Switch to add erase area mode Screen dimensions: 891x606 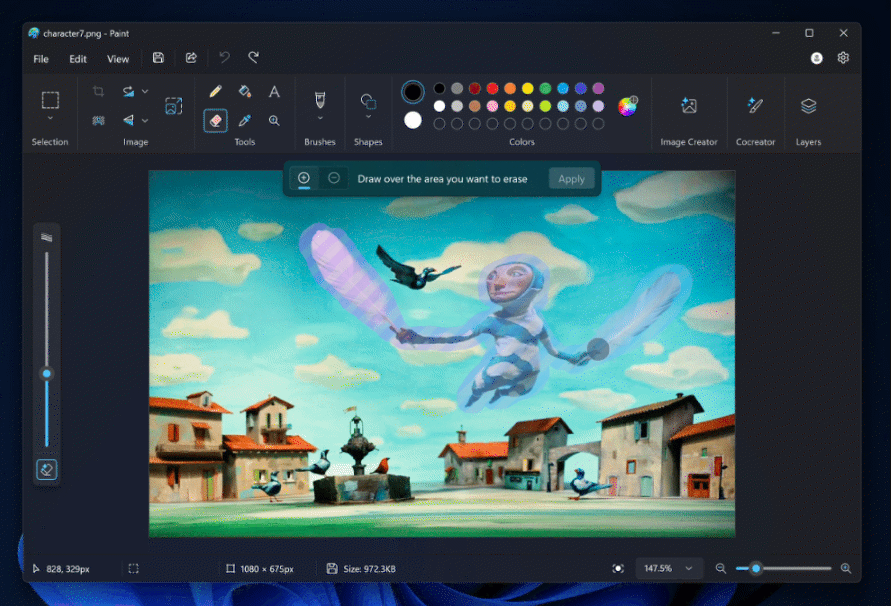pos(304,178)
